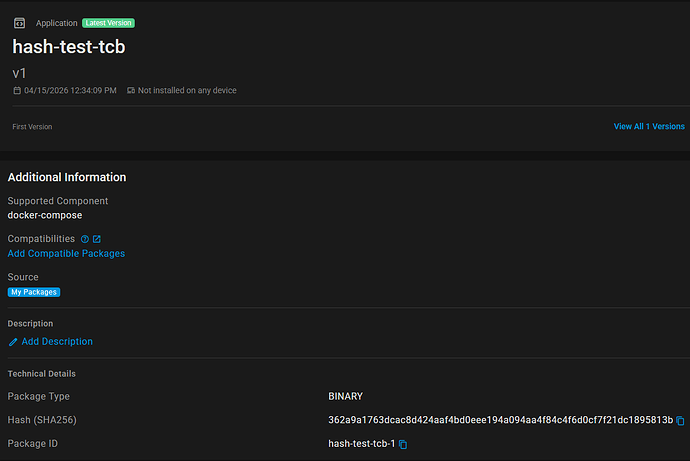
Task: Click pencil icon beside Add Description
Action: click(13, 342)
